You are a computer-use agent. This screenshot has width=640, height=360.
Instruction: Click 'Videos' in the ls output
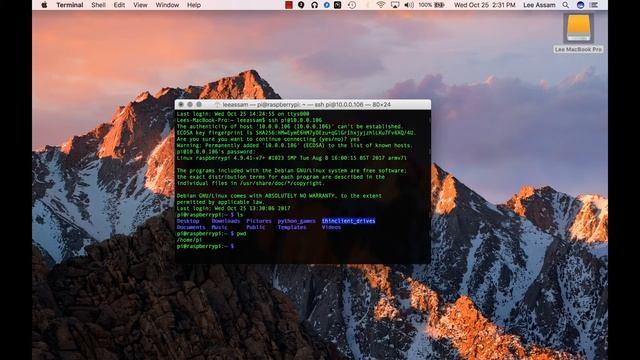[331, 227]
